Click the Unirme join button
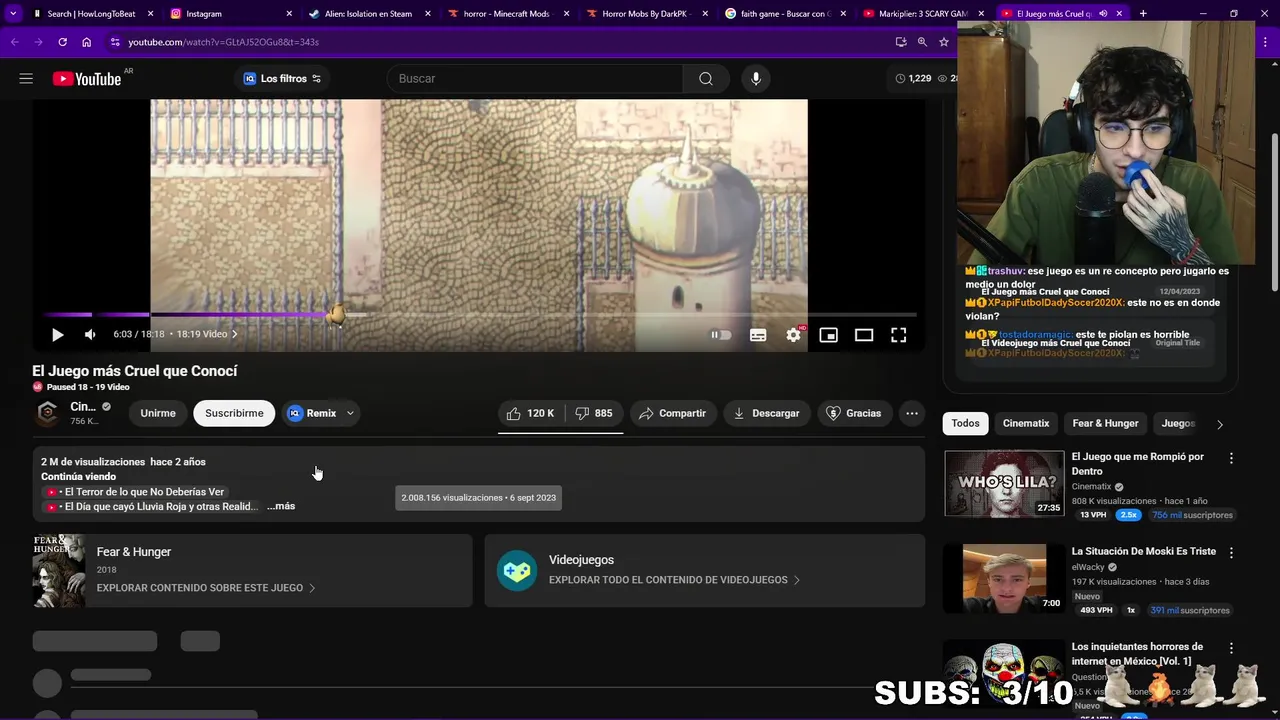The height and width of the screenshot is (720, 1280). pyautogui.click(x=158, y=413)
